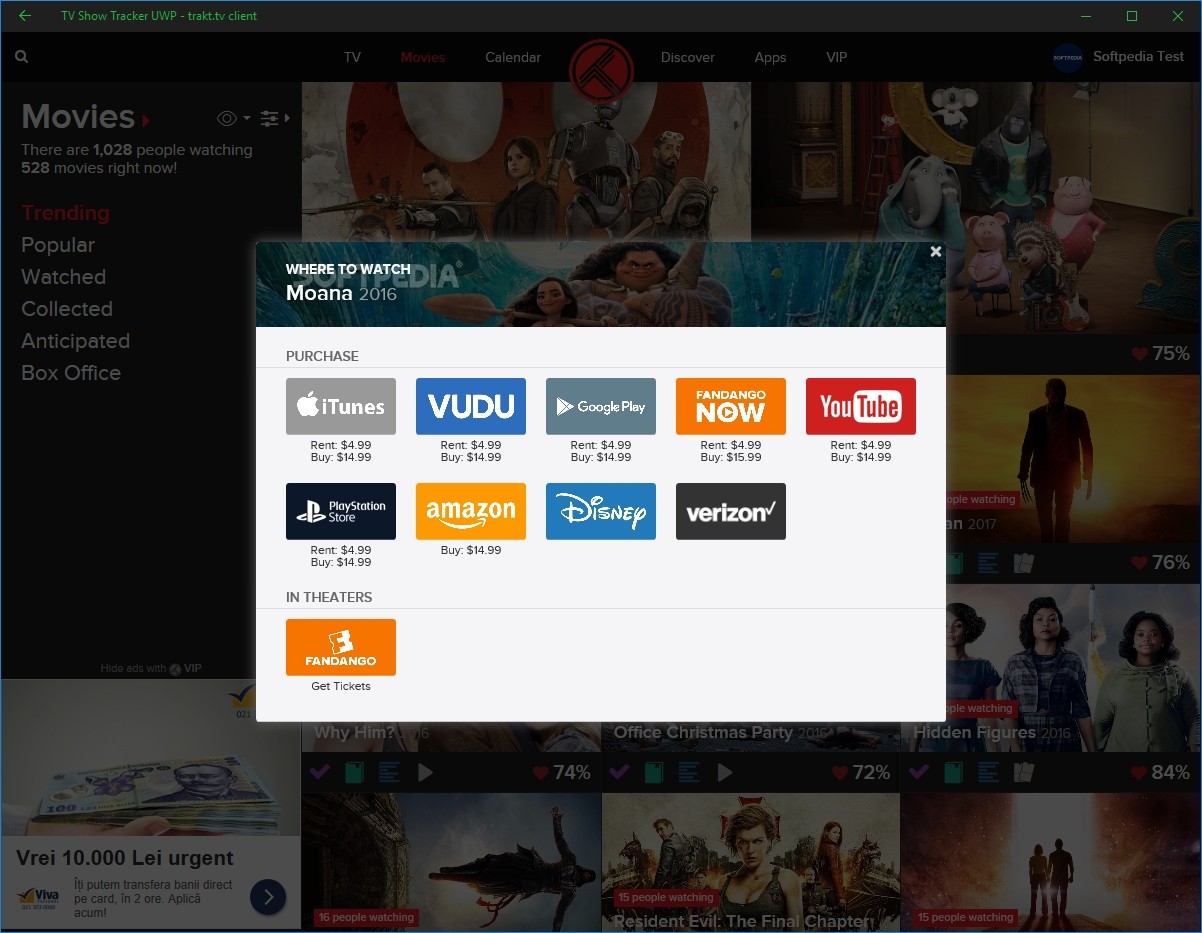Show the Watched movies list
1202x933 pixels.
[63, 277]
